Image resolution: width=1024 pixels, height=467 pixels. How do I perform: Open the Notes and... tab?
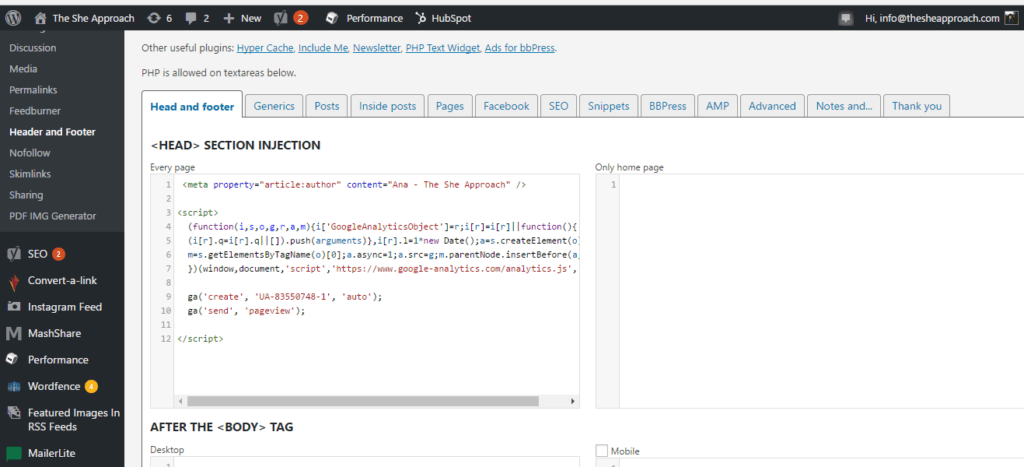pos(844,106)
